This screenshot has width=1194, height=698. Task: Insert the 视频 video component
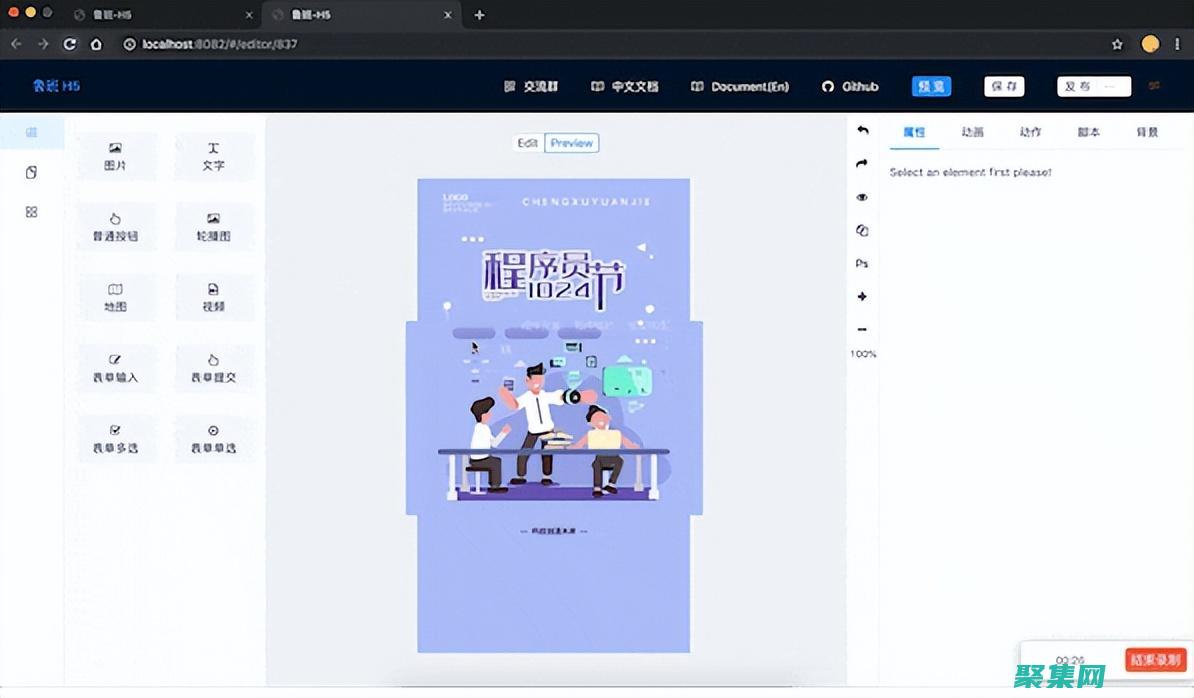click(x=213, y=298)
